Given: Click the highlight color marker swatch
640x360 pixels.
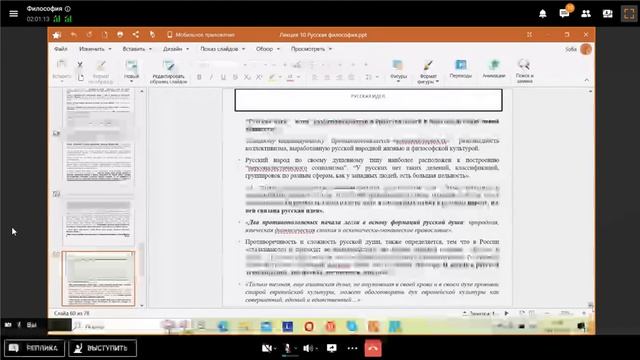Looking at the screenshot, I should (272, 77).
